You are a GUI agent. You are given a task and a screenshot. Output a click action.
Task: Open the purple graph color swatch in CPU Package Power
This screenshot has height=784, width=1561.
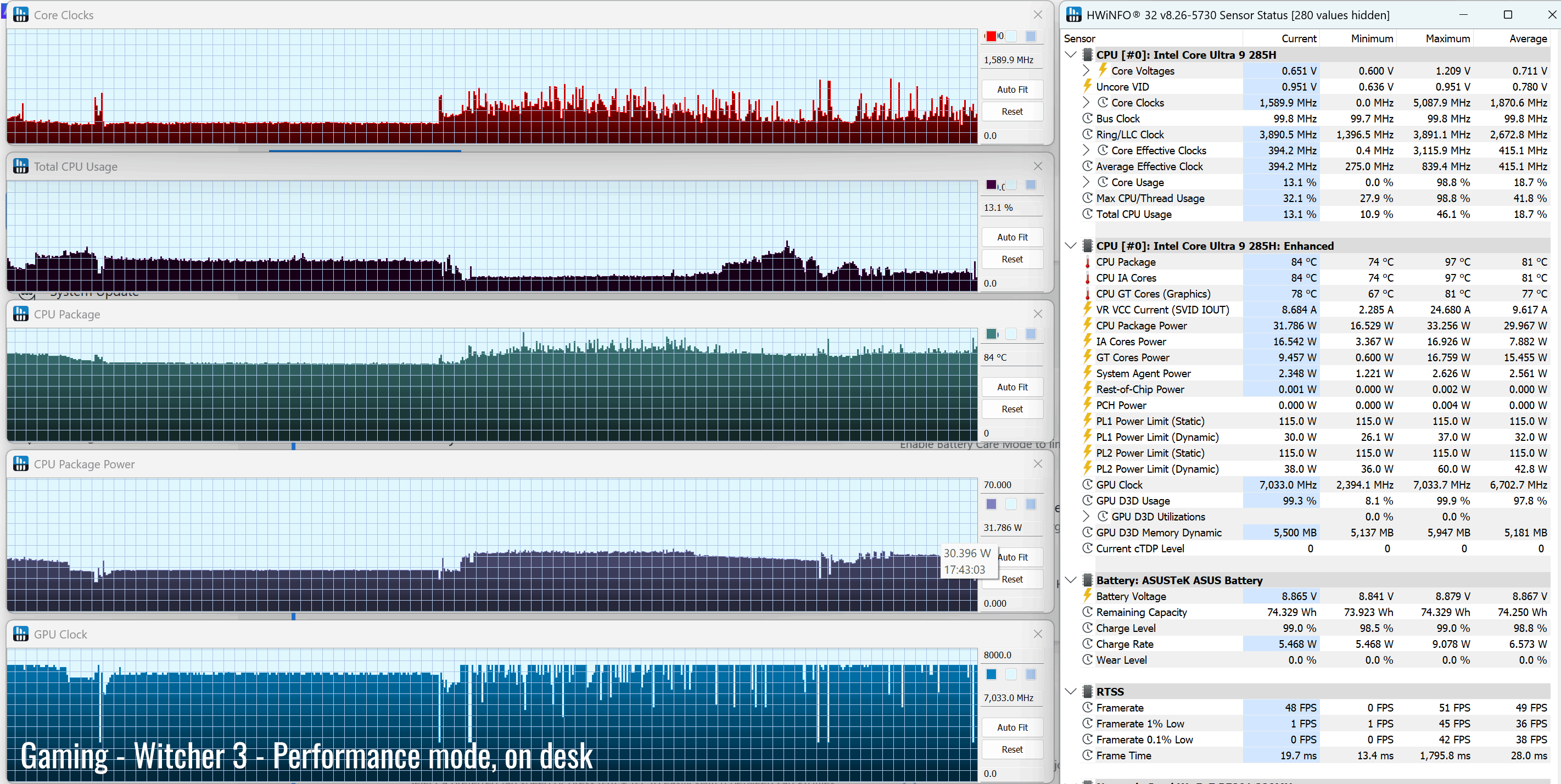pos(992,504)
